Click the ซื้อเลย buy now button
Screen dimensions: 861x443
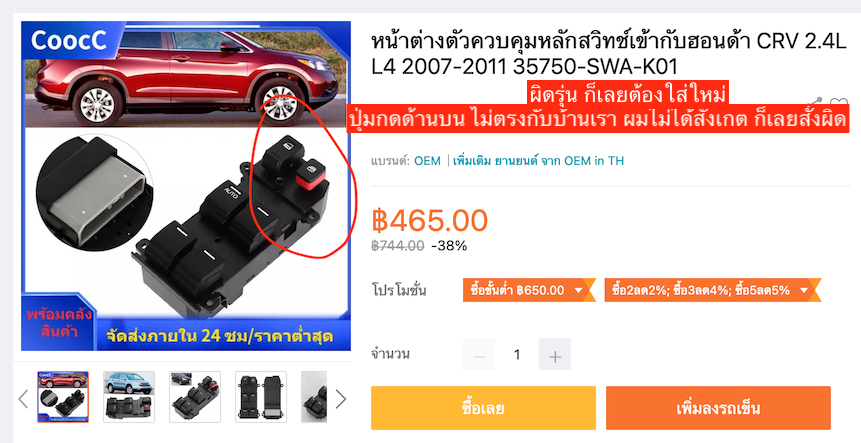pos(483,408)
